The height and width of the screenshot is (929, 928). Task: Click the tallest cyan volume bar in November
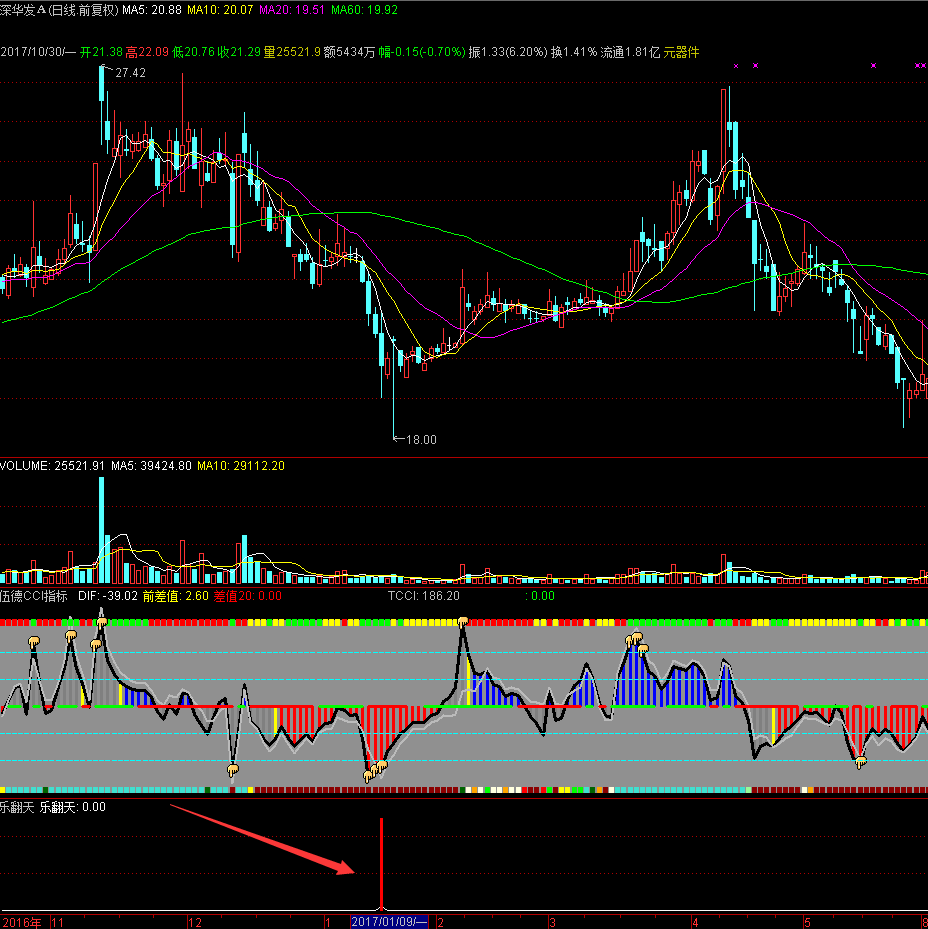coord(101,530)
